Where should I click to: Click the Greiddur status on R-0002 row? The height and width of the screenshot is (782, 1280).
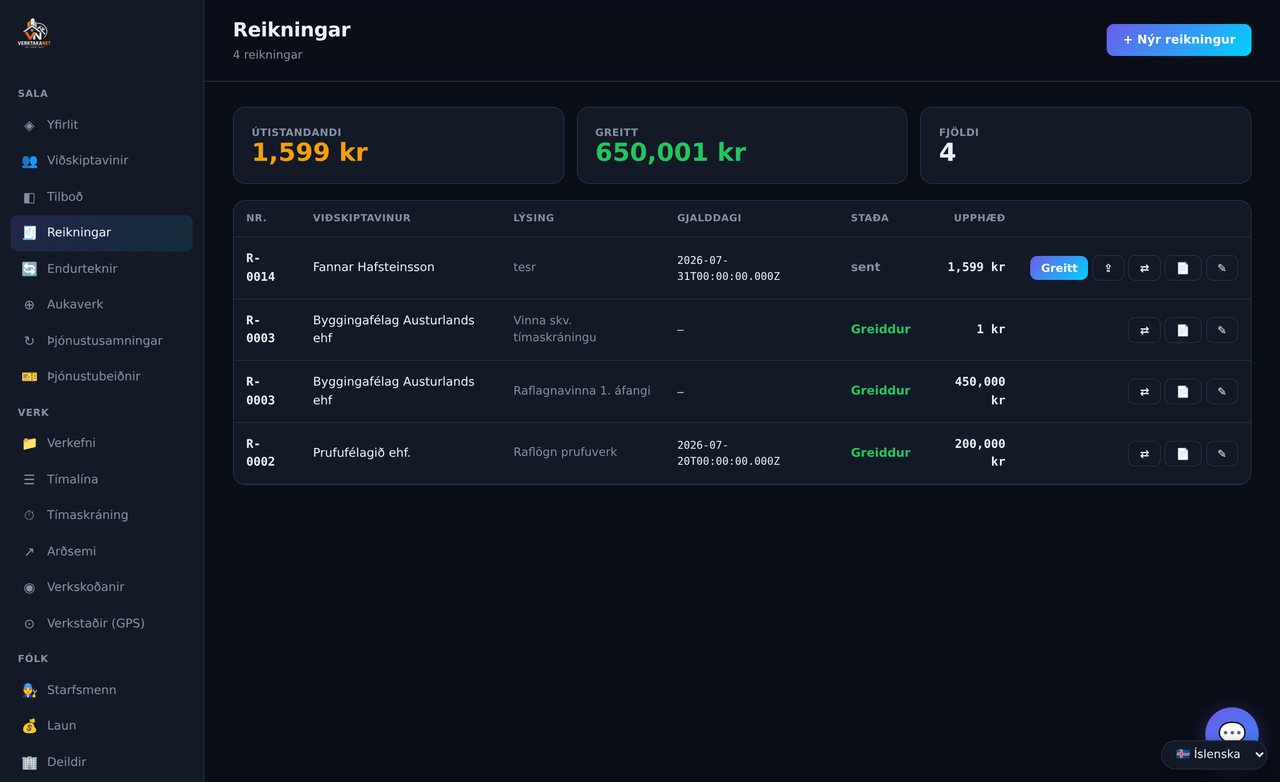pos(880,453)
